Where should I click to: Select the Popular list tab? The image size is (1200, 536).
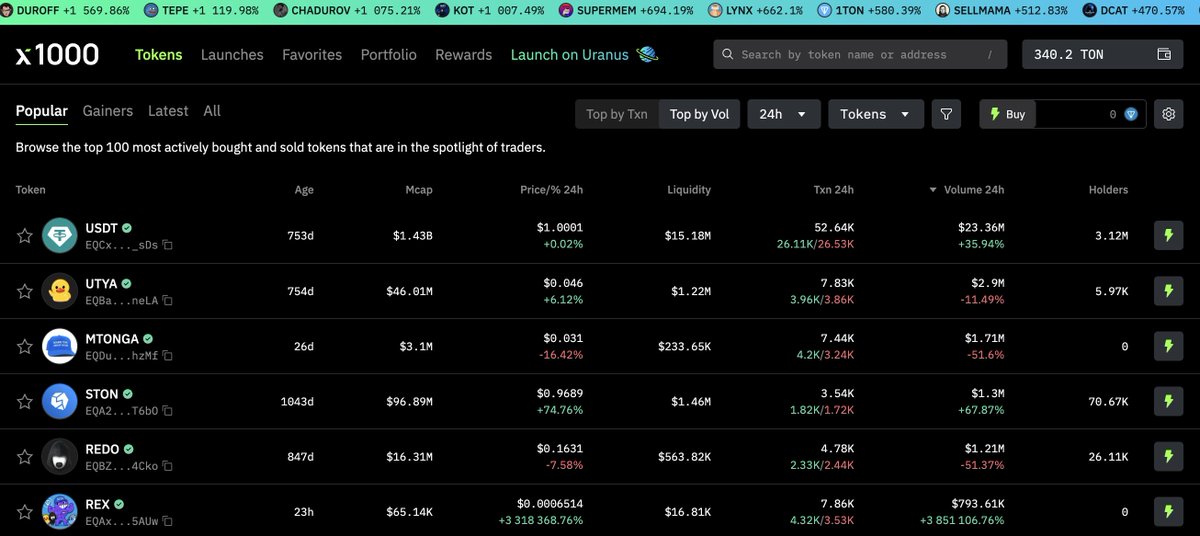click(x=42, y=111)
